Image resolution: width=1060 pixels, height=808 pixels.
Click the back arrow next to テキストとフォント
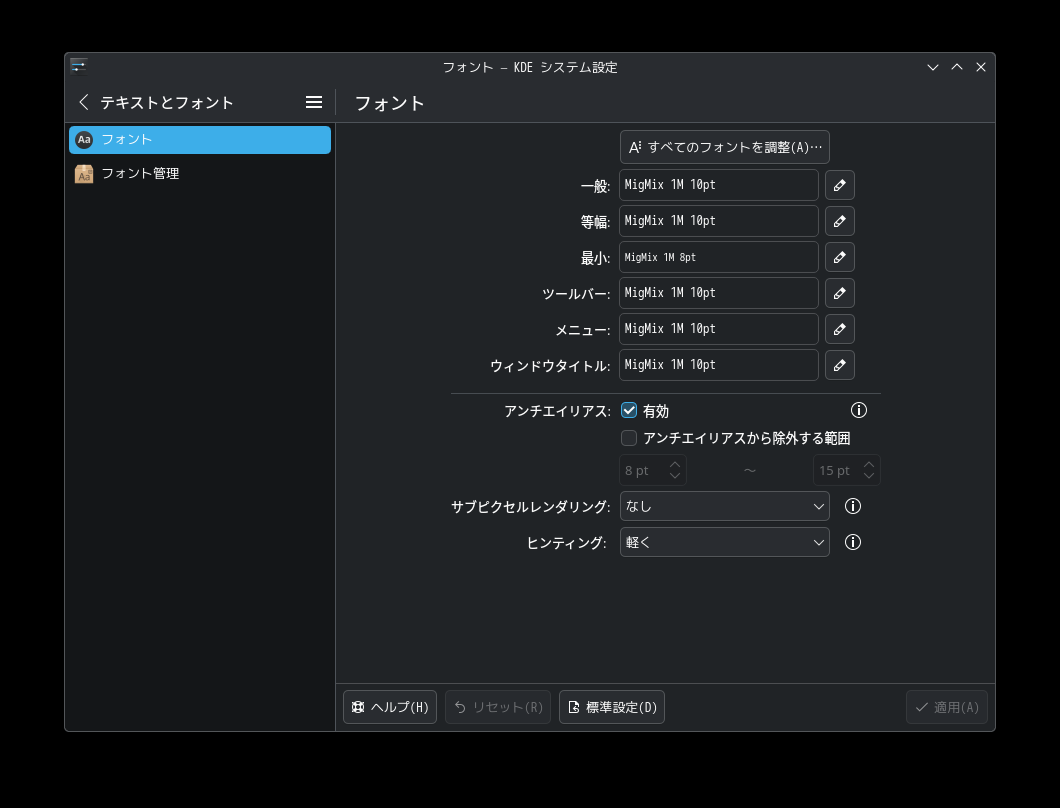click(83, 102)
